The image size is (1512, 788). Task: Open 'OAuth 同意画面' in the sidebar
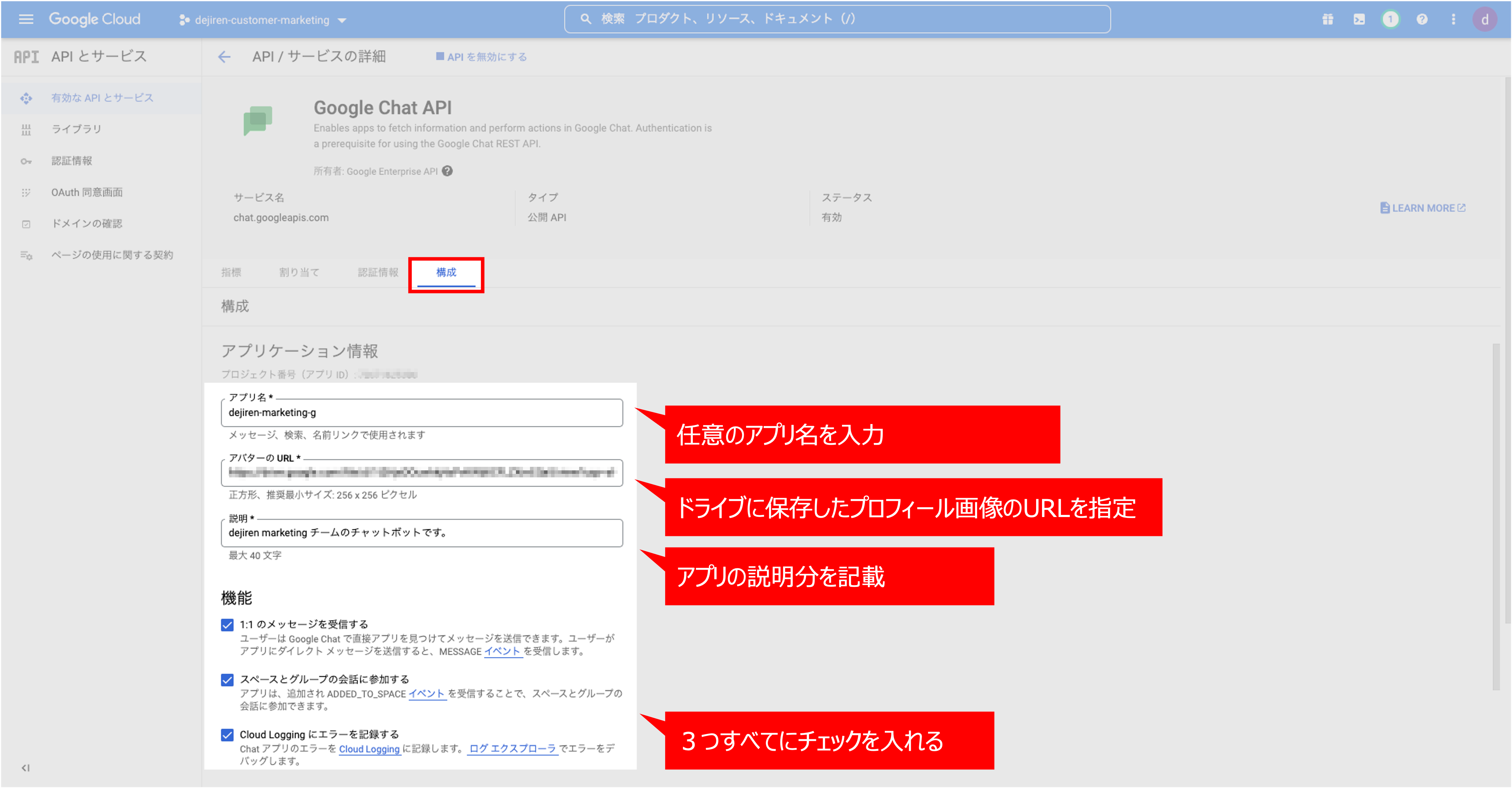pos(101,192)
